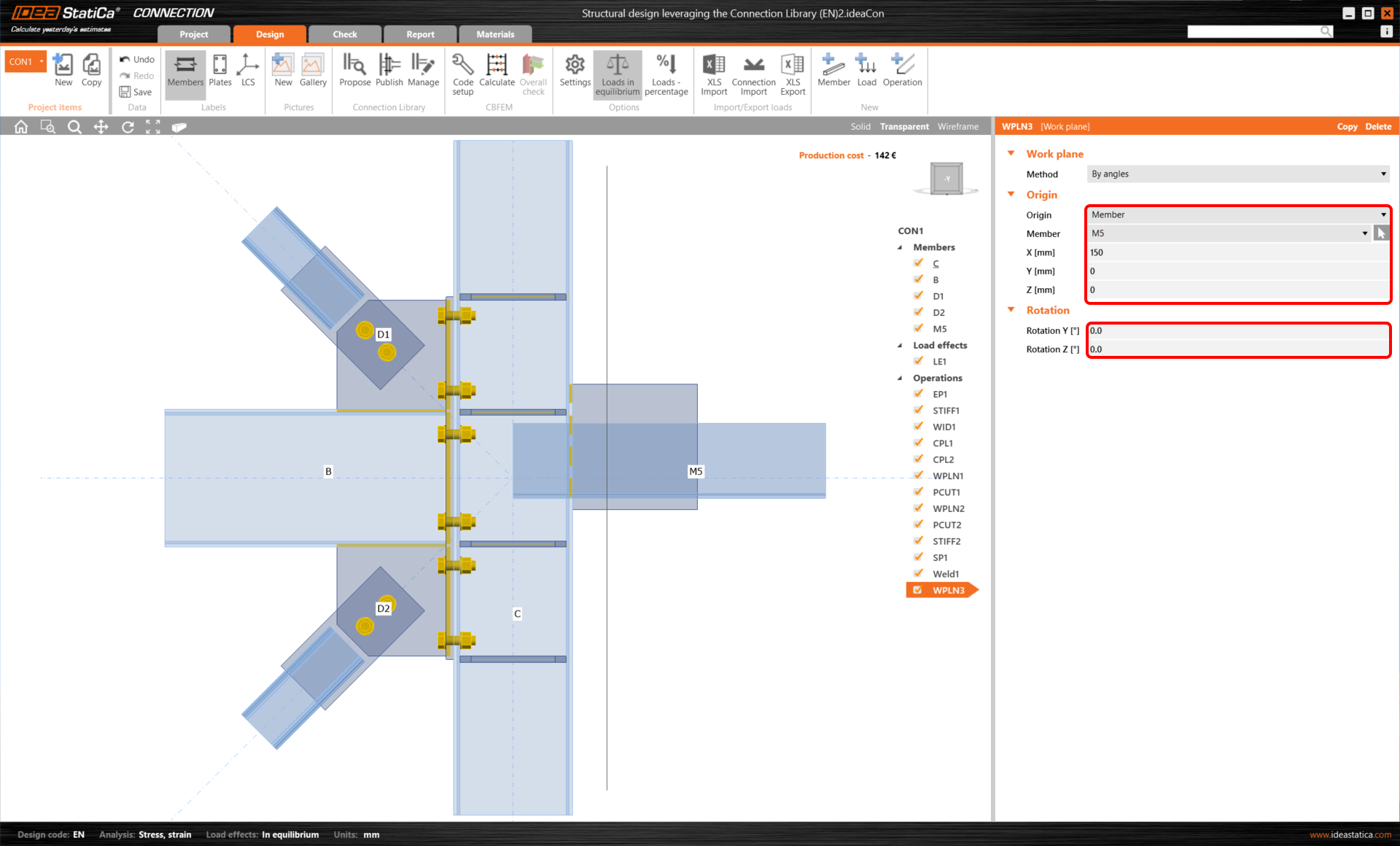Viewport: 1400px width, 846px height.
Task: Click the Copy button for WPLN3
Action: 1347,126
